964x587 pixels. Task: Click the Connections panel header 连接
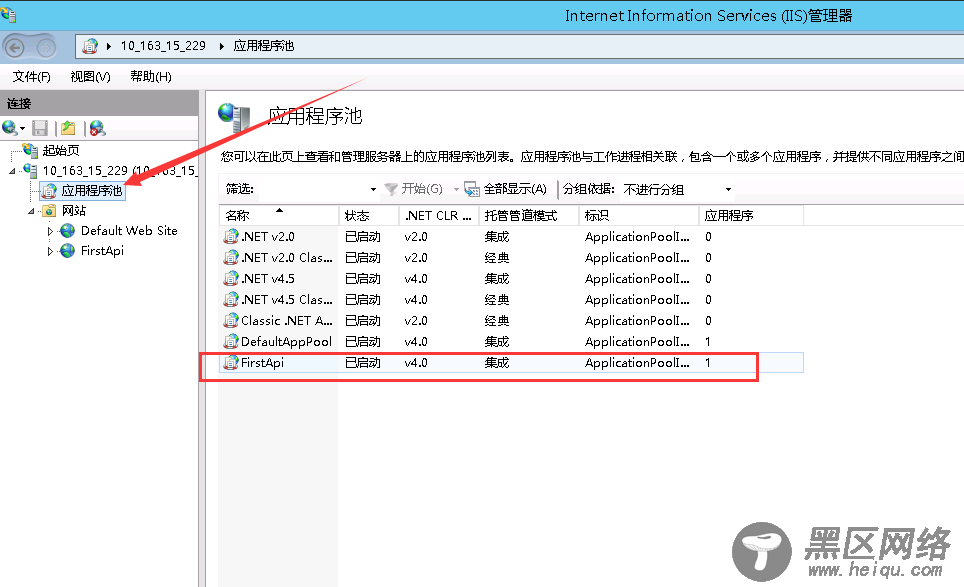coord(19,103)
